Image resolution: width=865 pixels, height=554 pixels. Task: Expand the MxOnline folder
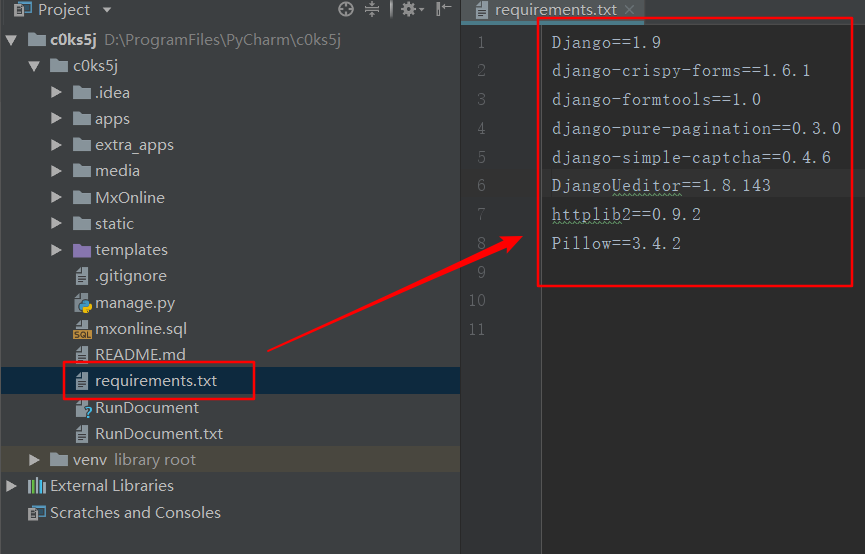[56, 197]
